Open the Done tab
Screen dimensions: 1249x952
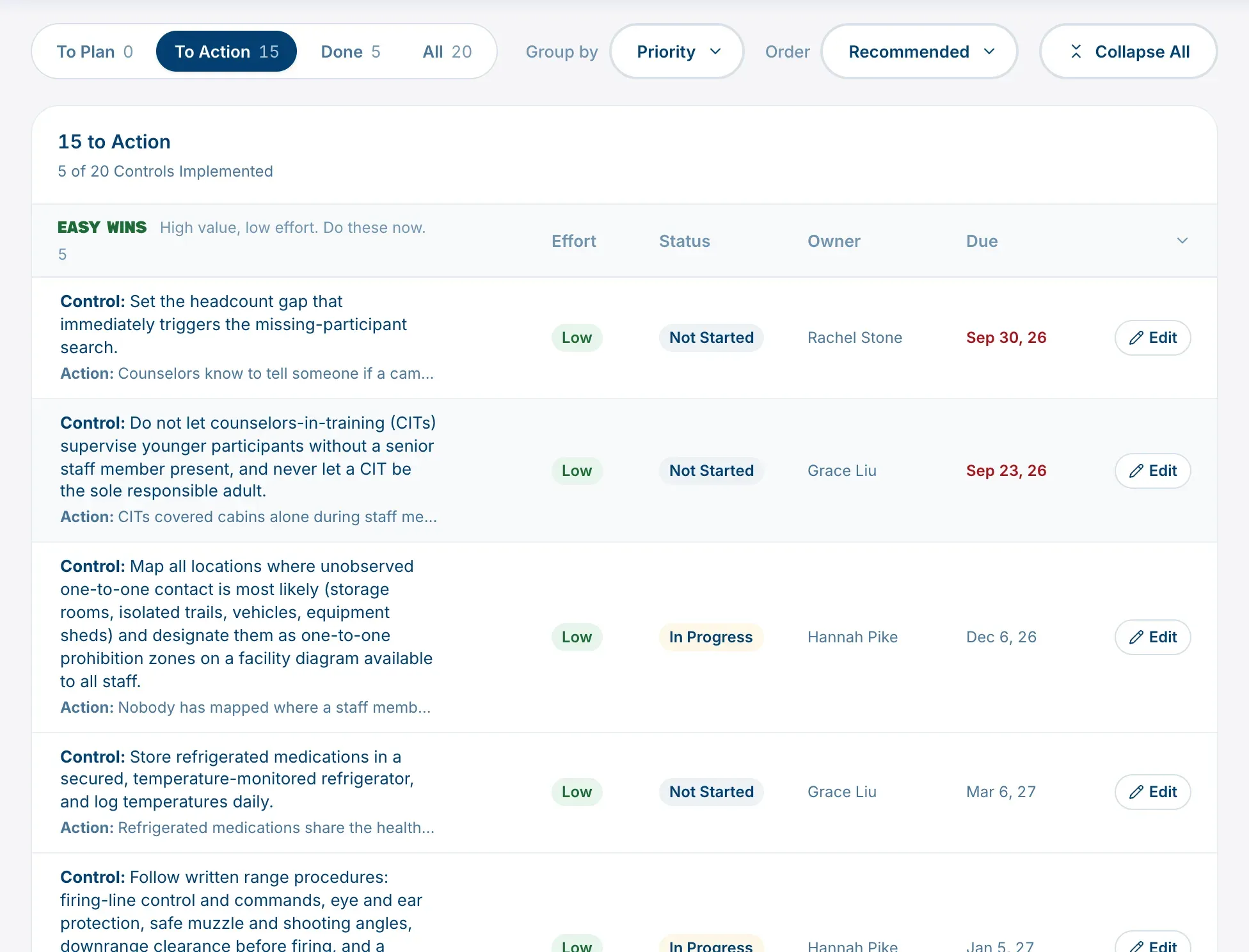(350, 52)
